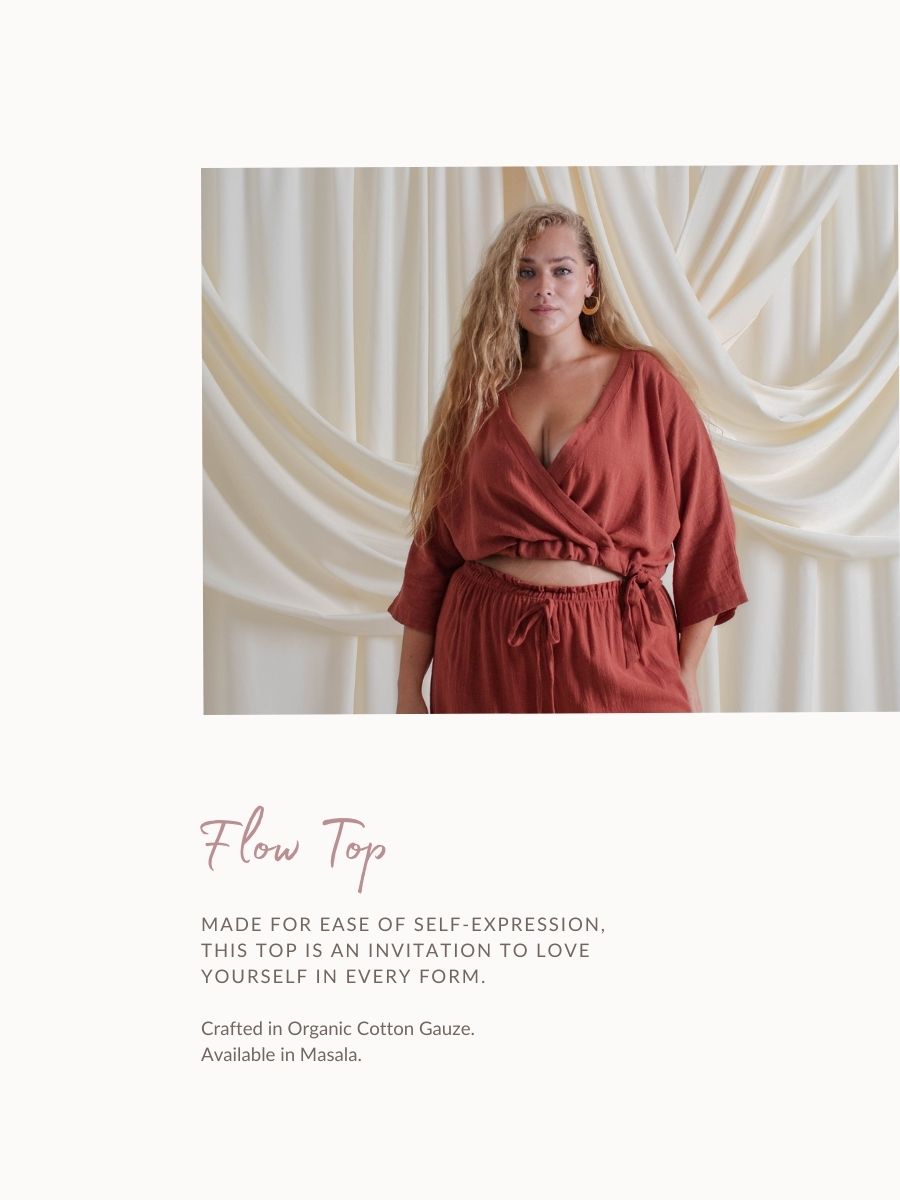
Task: Click the word "Masala" color name
Action: point(330,1054)
